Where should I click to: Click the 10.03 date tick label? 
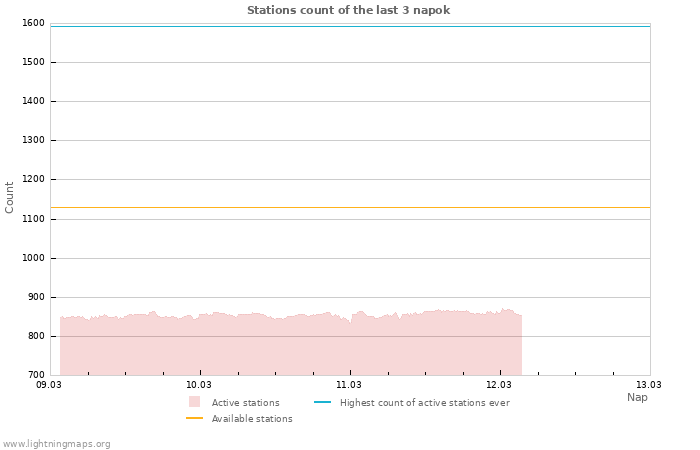tap(199, 384)
